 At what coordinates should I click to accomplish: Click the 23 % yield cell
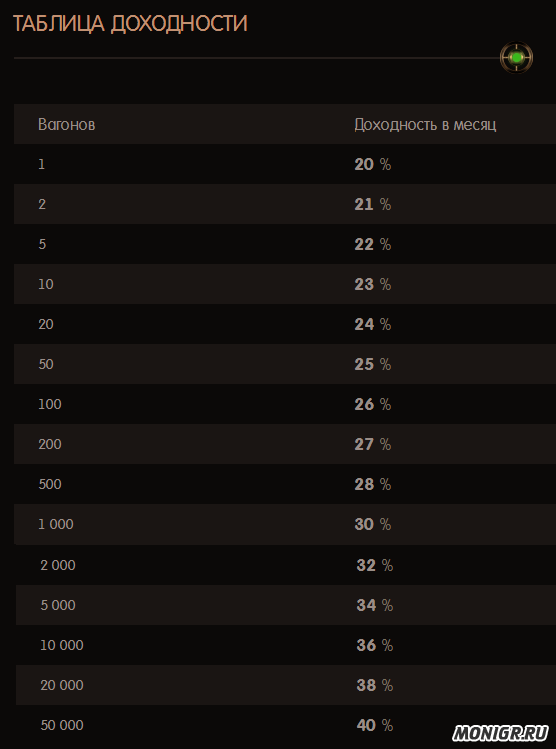tap(373, 284)
